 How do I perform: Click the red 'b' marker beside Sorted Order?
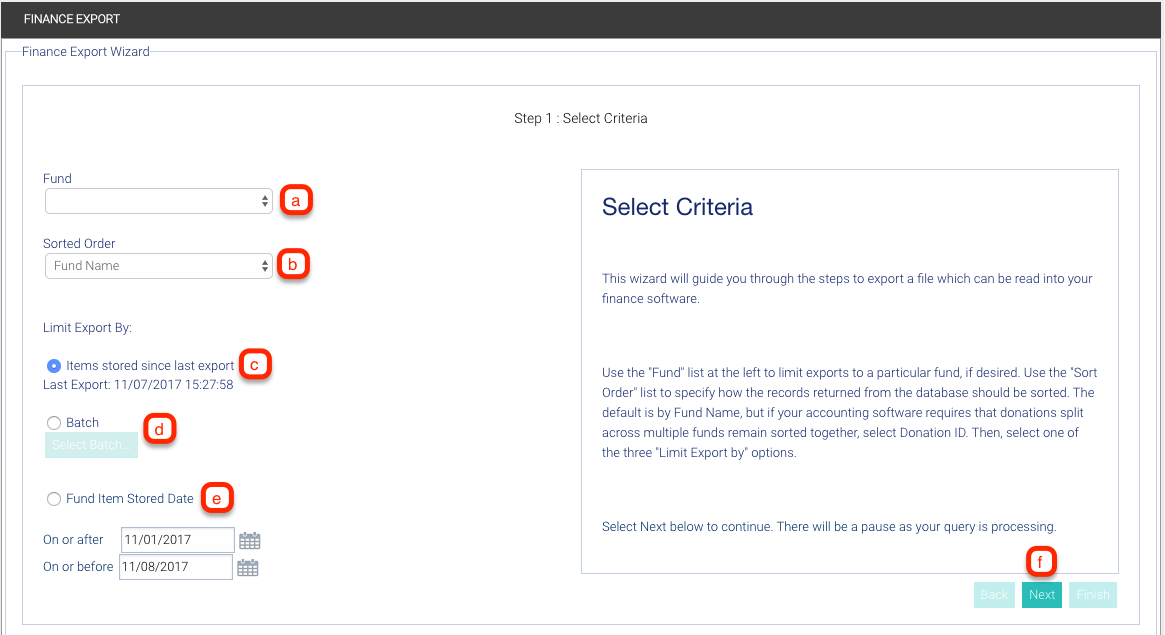(x=293, y=265)
